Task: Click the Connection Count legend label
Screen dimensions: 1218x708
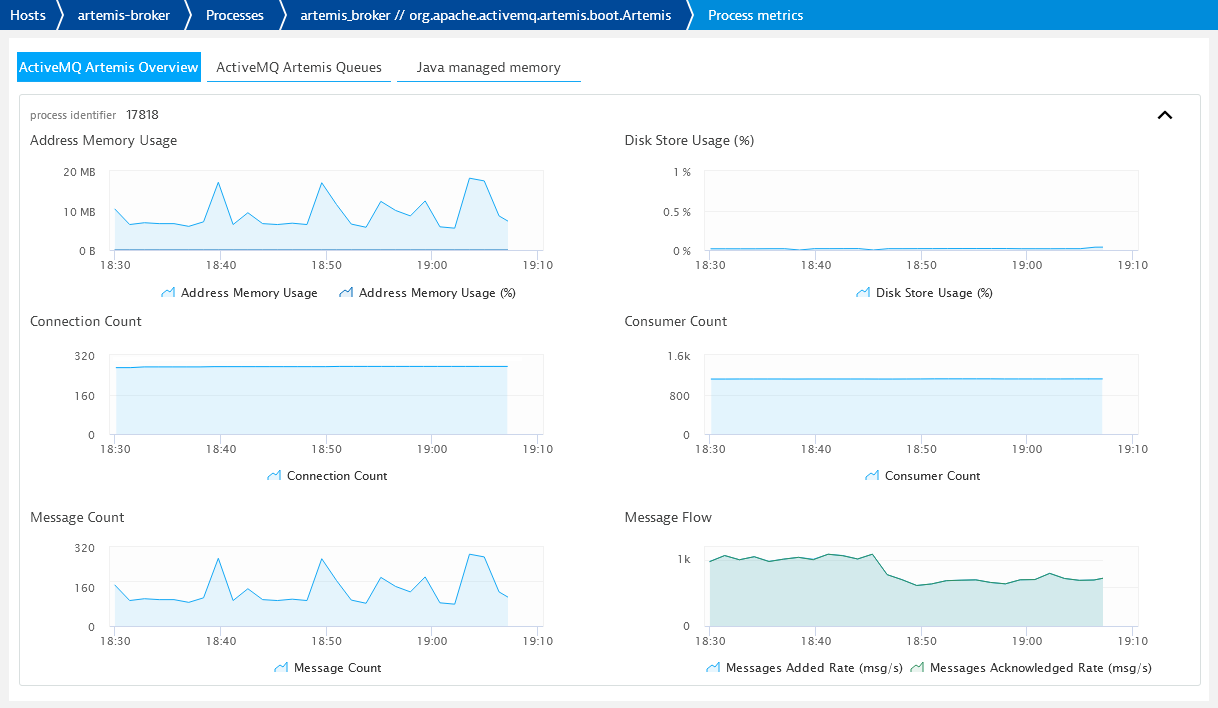Action: pyautogui.click(x=337, y=476)
